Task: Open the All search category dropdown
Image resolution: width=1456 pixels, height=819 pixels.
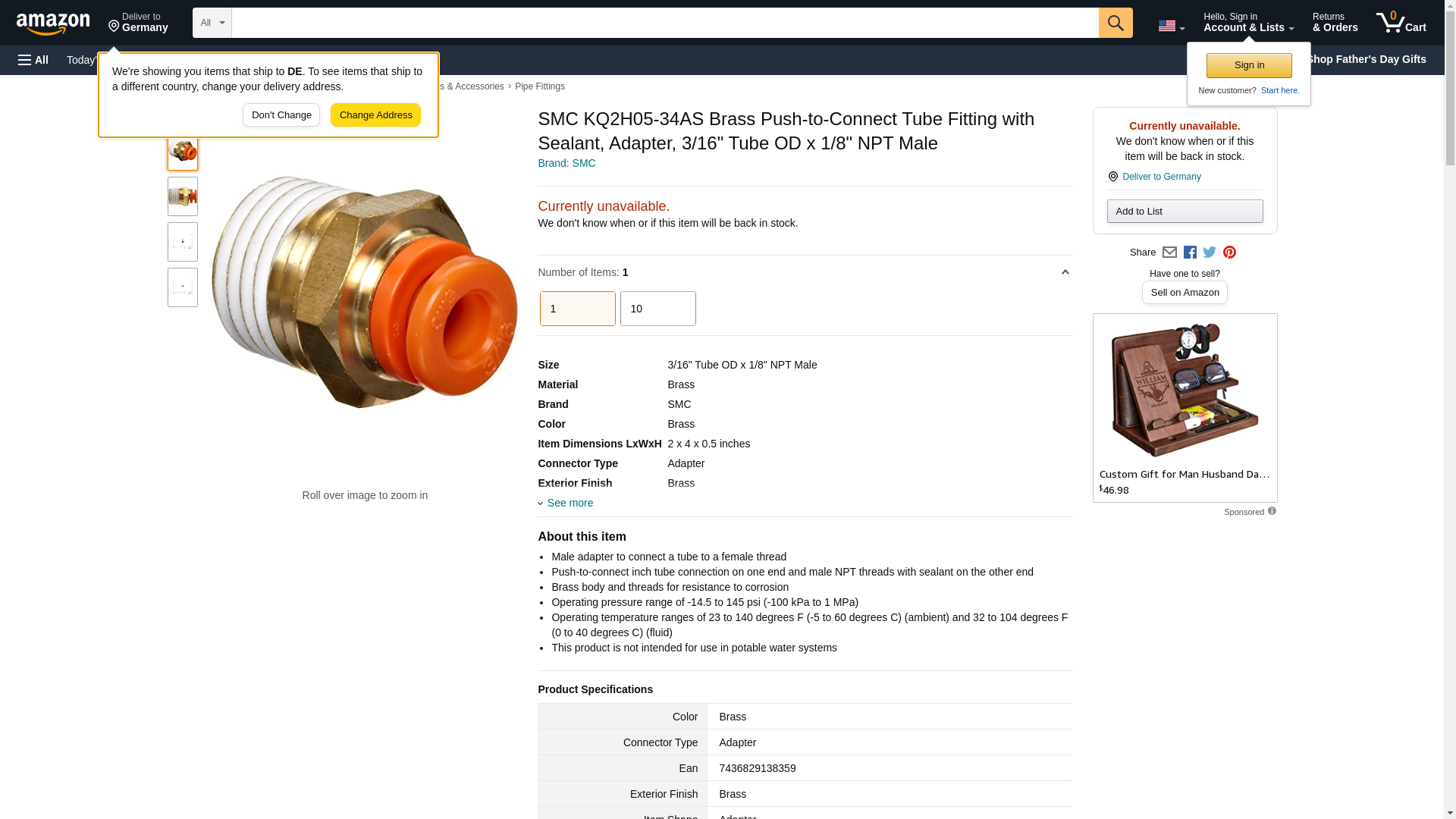Action: coord(212,23)
